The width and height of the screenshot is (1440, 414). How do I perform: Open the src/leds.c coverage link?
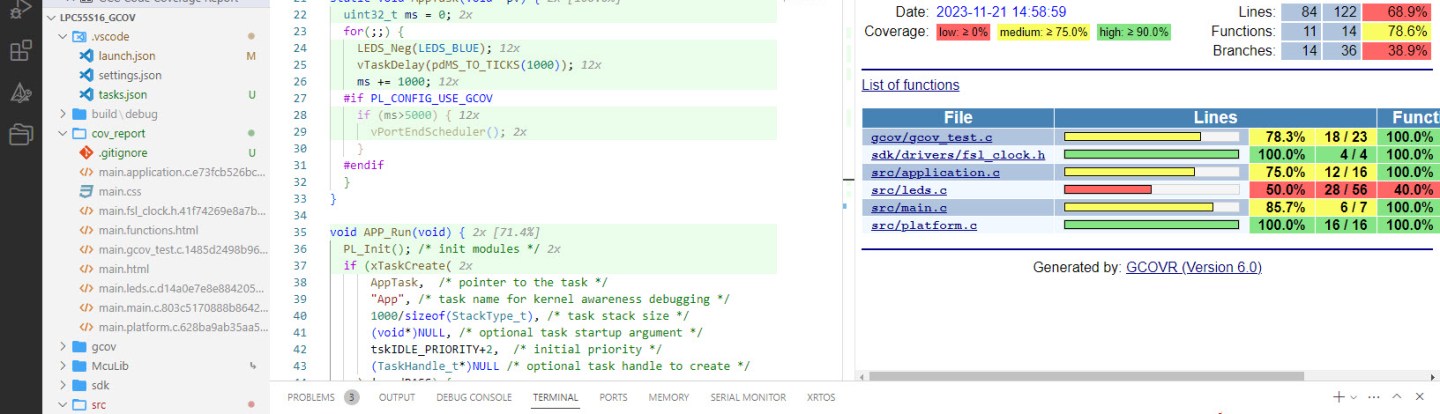click(x=909, y=189)
